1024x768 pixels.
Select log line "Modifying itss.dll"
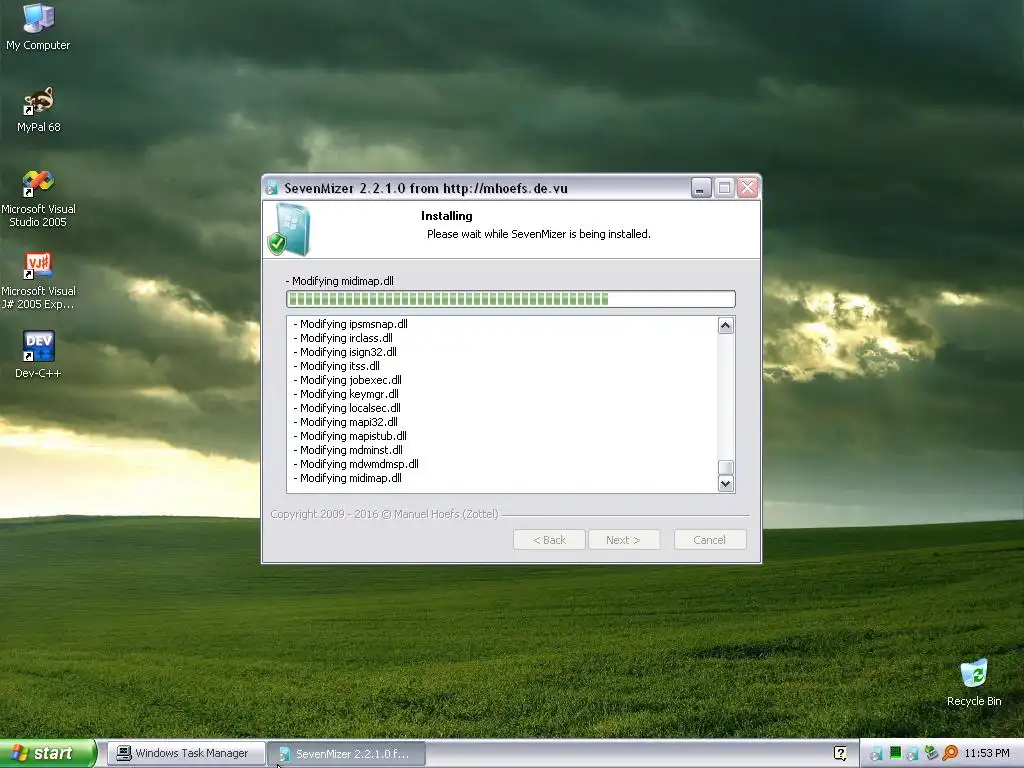coord(337,366)
